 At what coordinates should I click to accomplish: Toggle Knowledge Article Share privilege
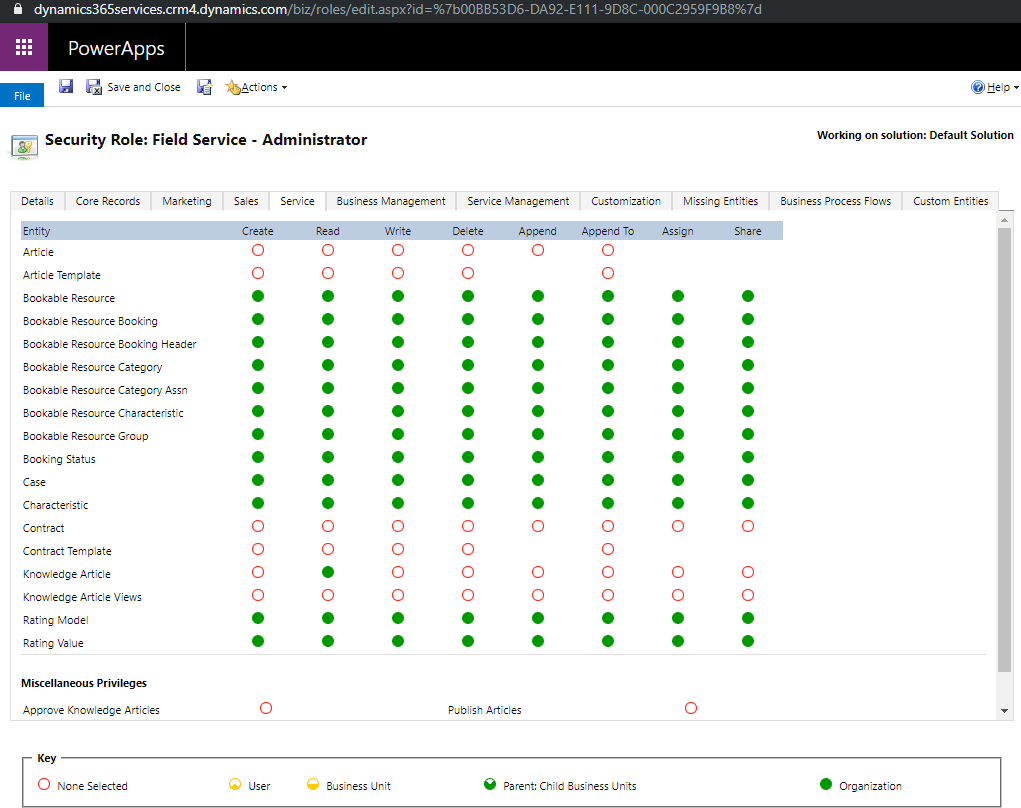[748, 572]
